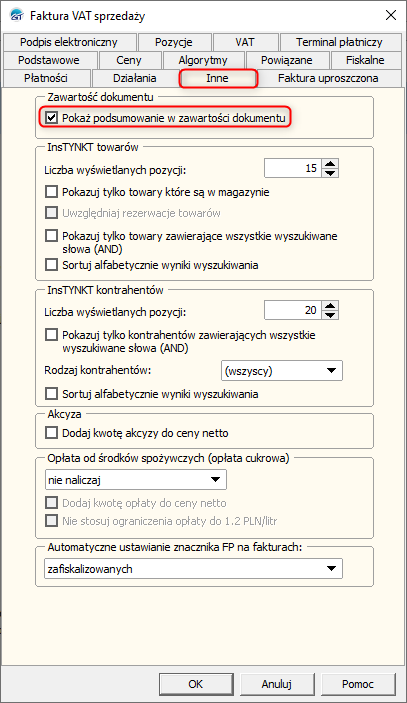Viewport: 407px width, 703px height.
Task: Enable Pokazuj tylko towary które są w magazynie
Action: 52,192
